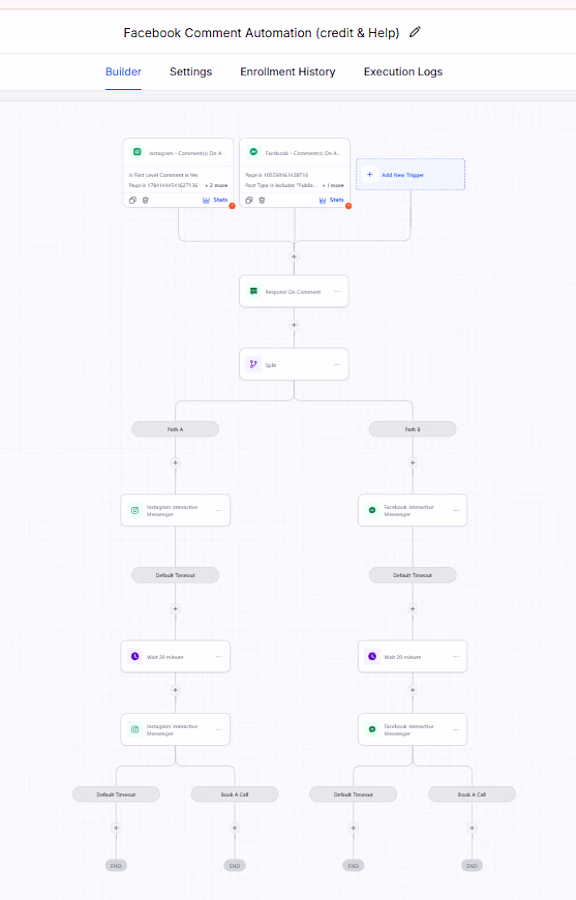Viewport: 576px width, 900px height.
Task: Select the first Facebook Interactive Messenger step
Action: coord(412,510)
